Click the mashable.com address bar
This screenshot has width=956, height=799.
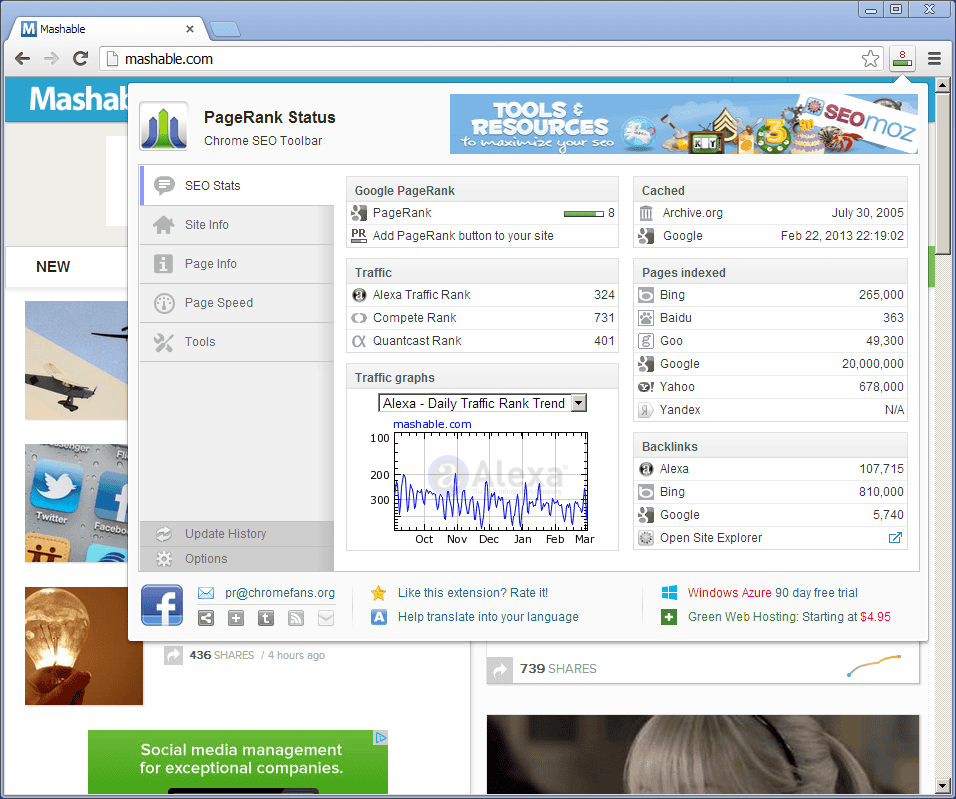pyautogui.click(x=482, y=59)
